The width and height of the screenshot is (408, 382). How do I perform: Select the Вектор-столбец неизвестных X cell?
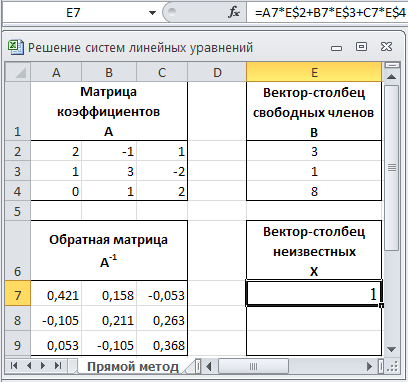[314, 250]
